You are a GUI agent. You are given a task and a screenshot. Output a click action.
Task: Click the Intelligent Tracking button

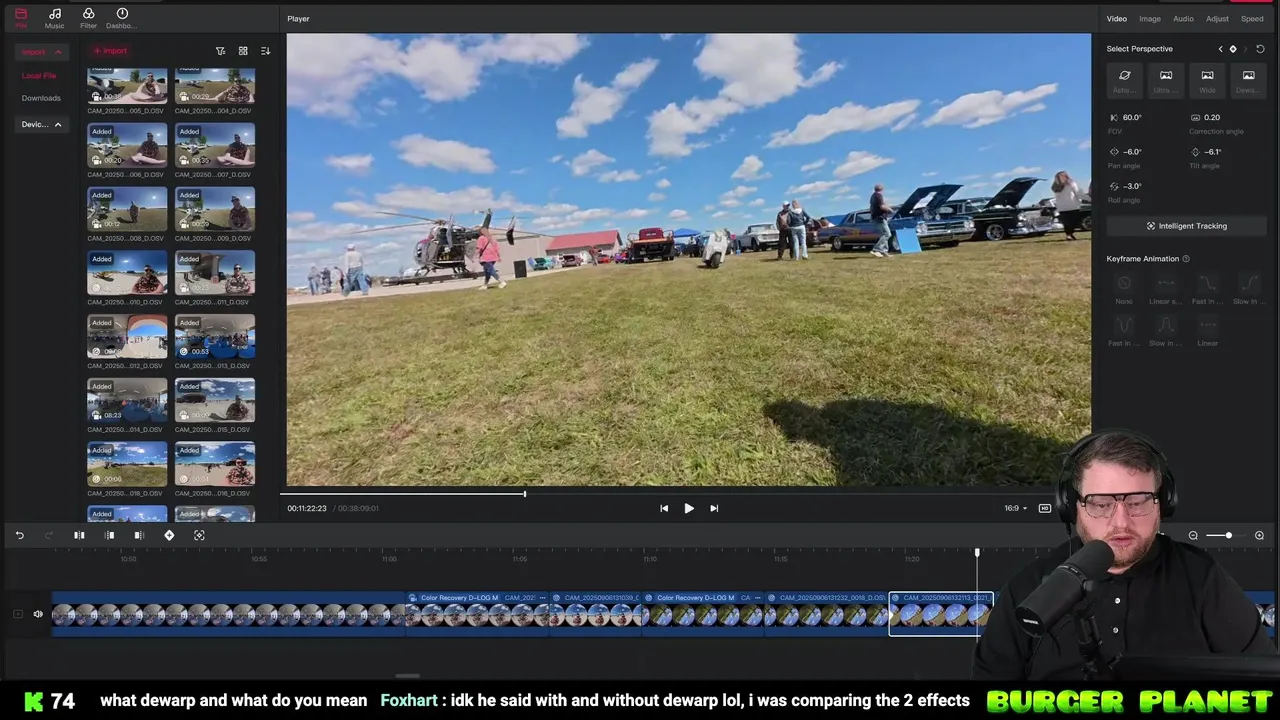(1186, 226)
